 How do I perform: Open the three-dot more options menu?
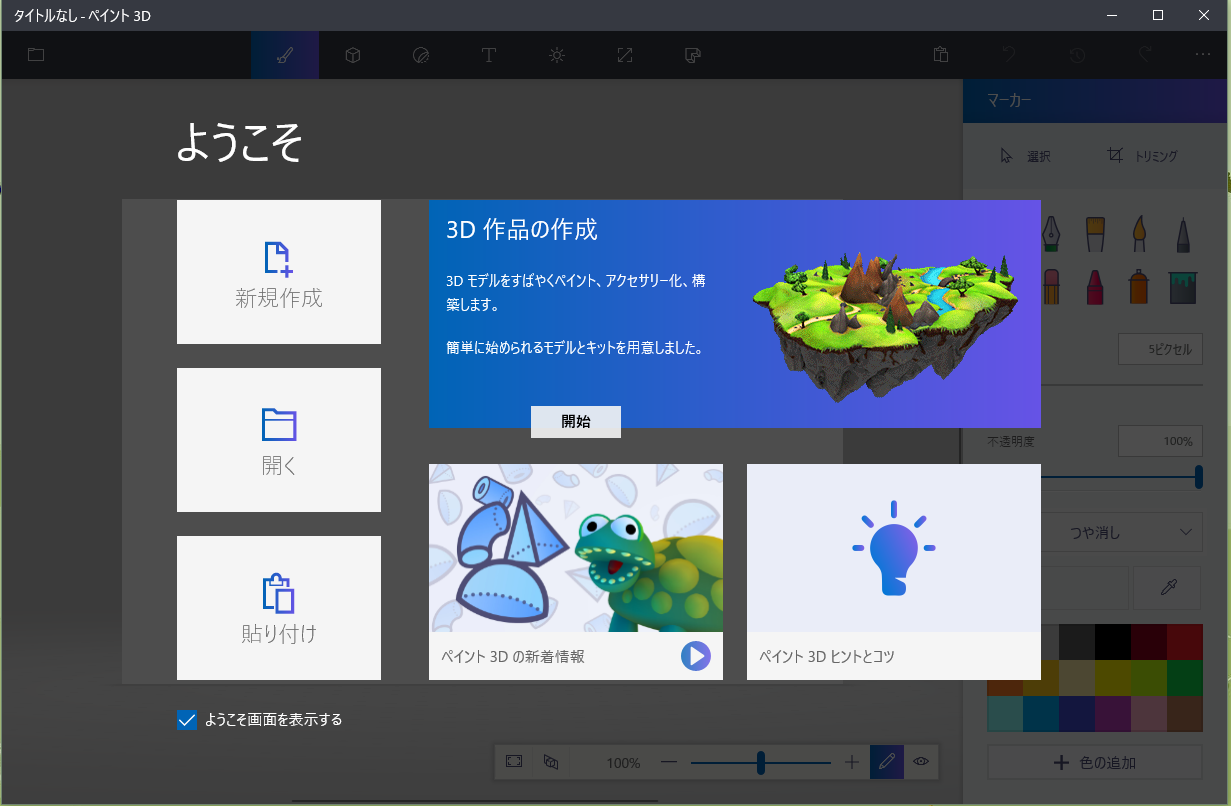click(x=1203, y=55)
